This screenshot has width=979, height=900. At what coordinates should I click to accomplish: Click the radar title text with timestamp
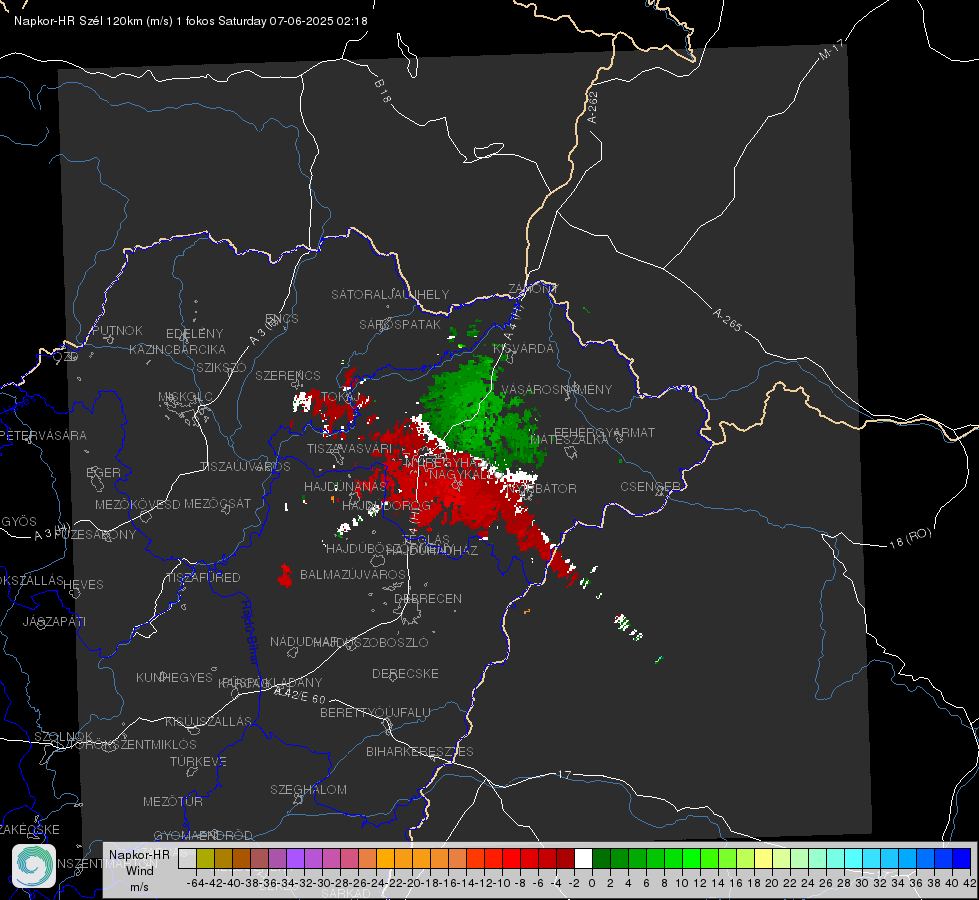tap(190, 21)
